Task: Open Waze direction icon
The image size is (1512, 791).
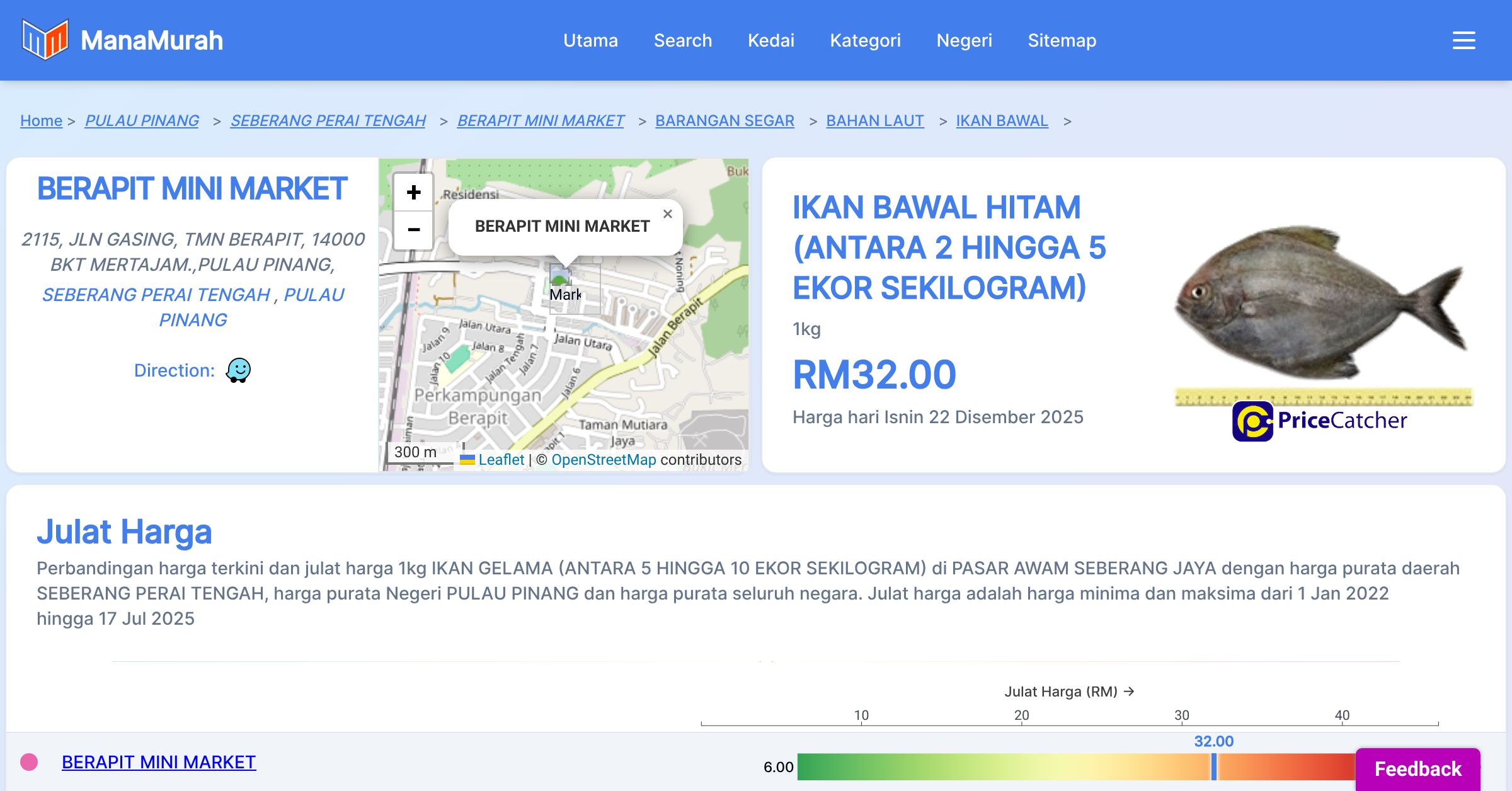Action: tap(238, 370)
